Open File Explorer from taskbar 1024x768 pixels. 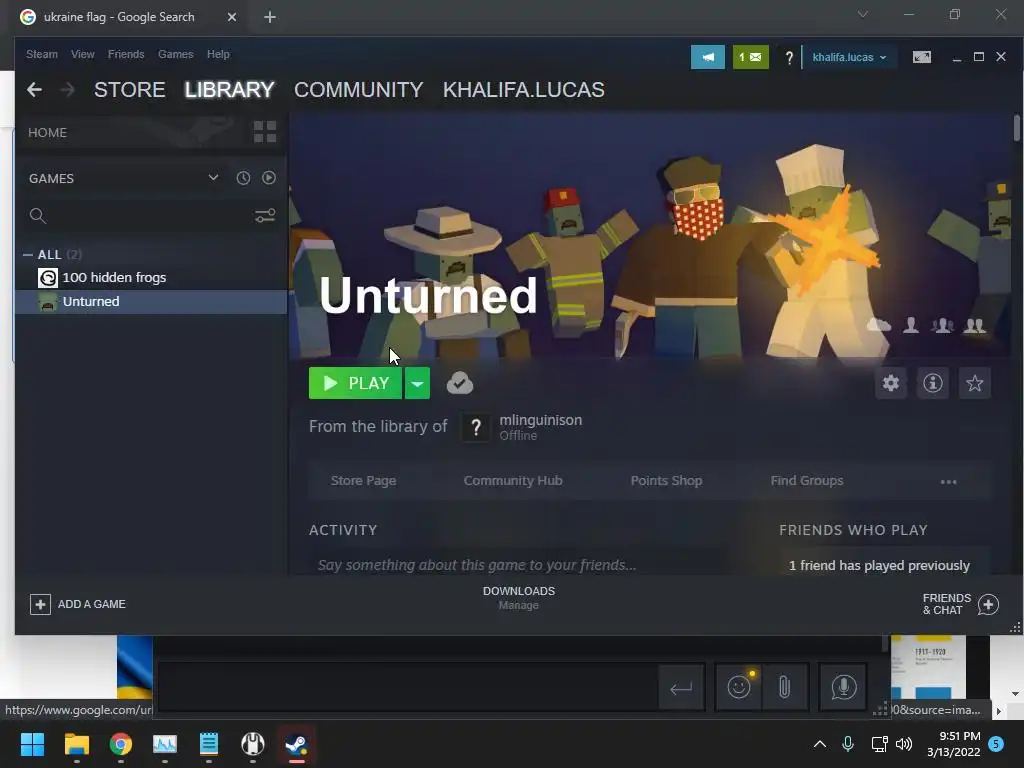76,744
